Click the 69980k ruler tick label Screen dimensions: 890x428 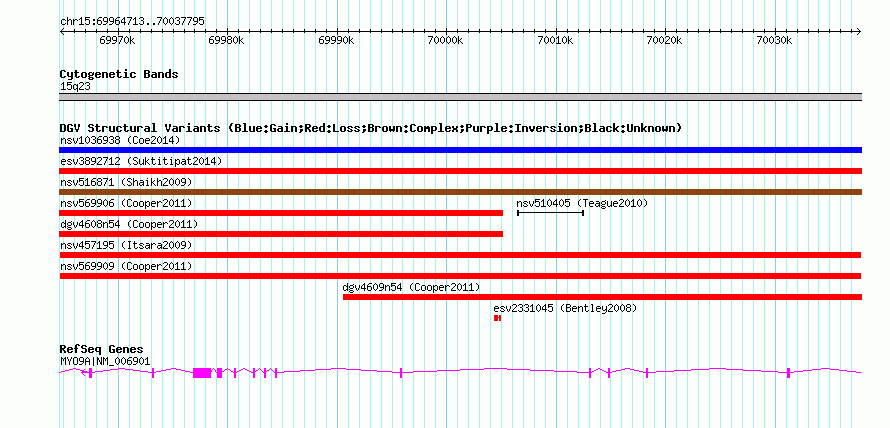coord(226,40)
